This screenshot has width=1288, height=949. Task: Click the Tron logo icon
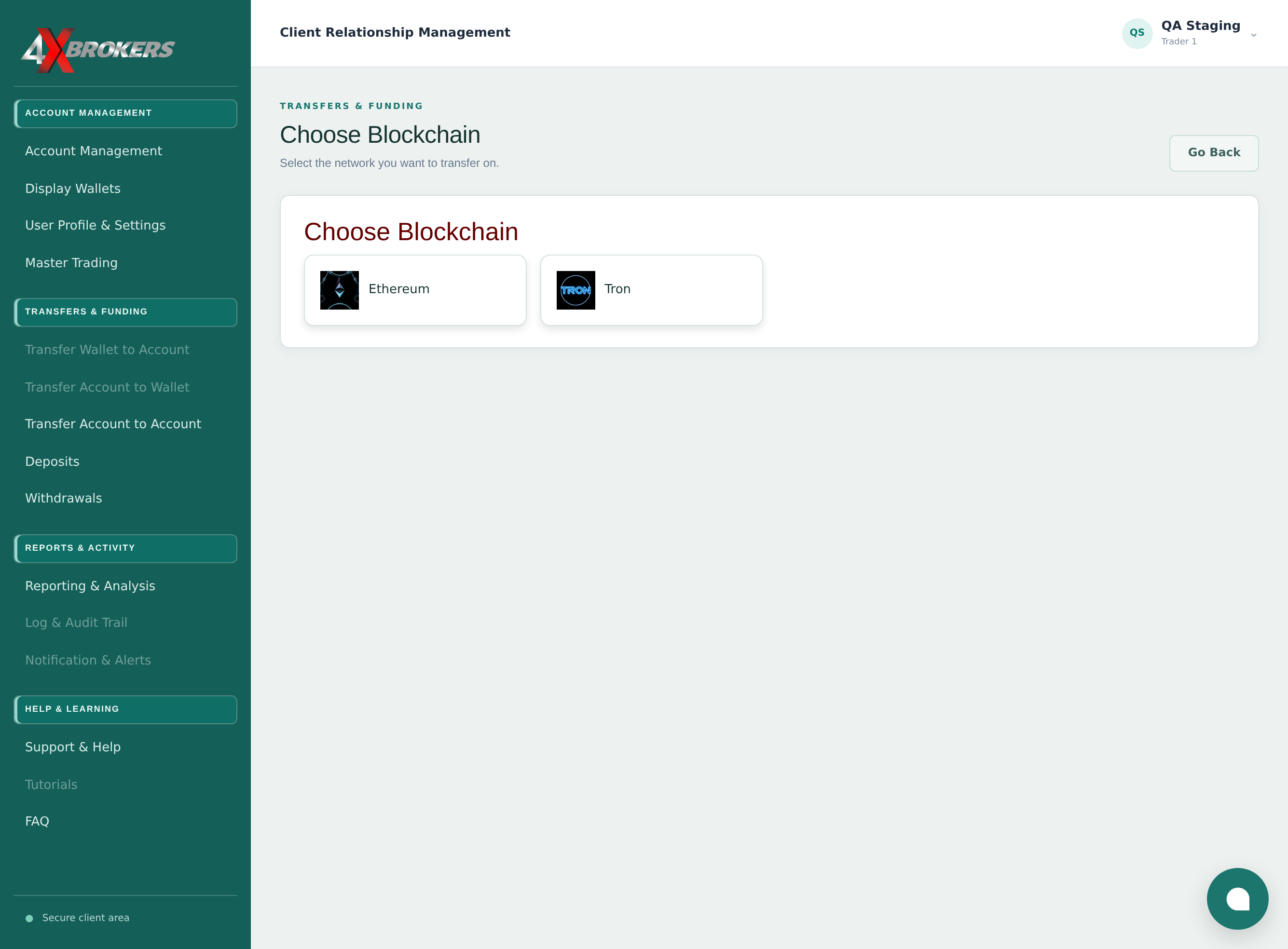pyautogui.click(x=575, y=290)
